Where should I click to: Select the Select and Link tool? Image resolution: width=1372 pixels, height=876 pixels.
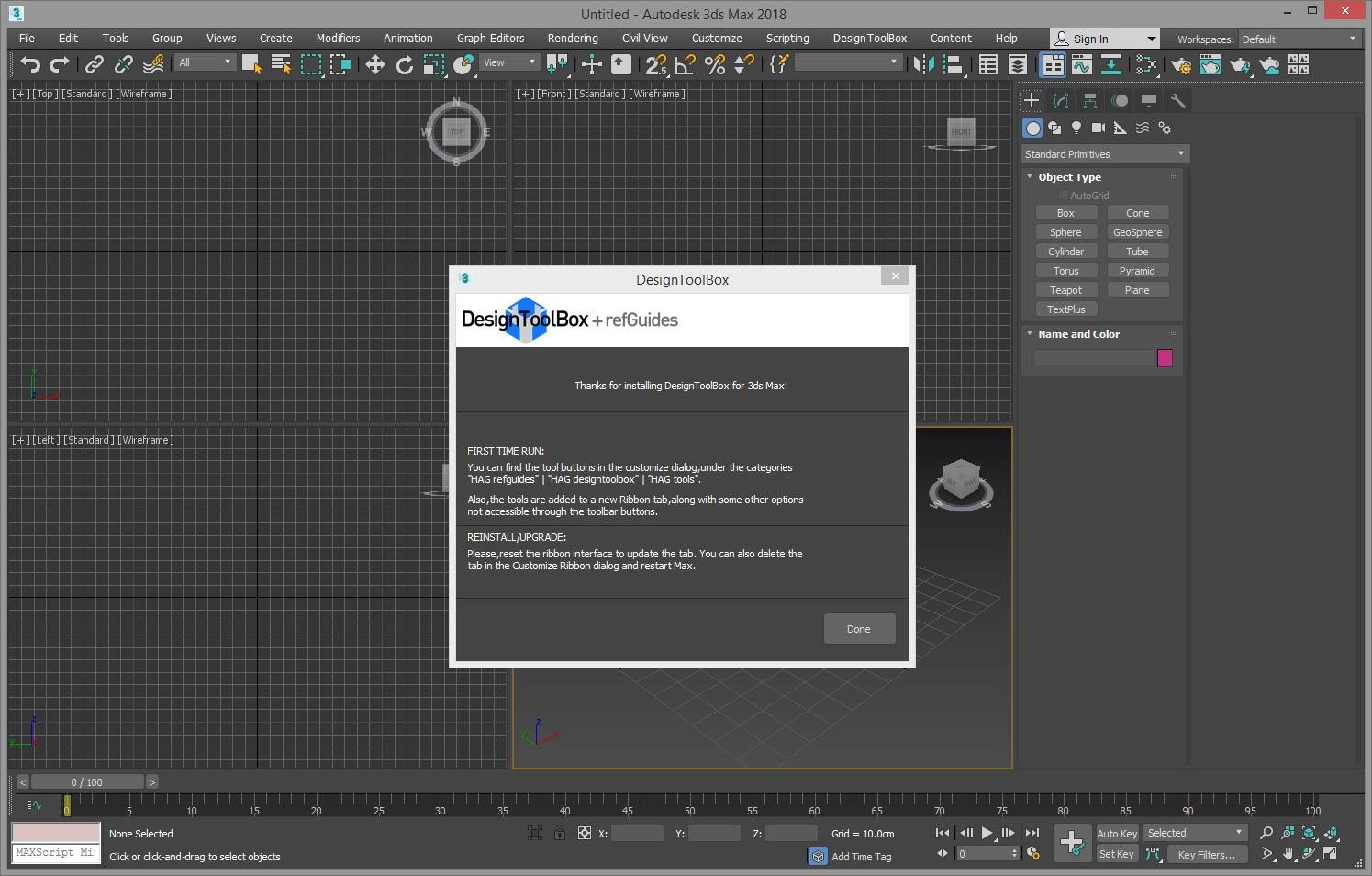tap(94, 64)
